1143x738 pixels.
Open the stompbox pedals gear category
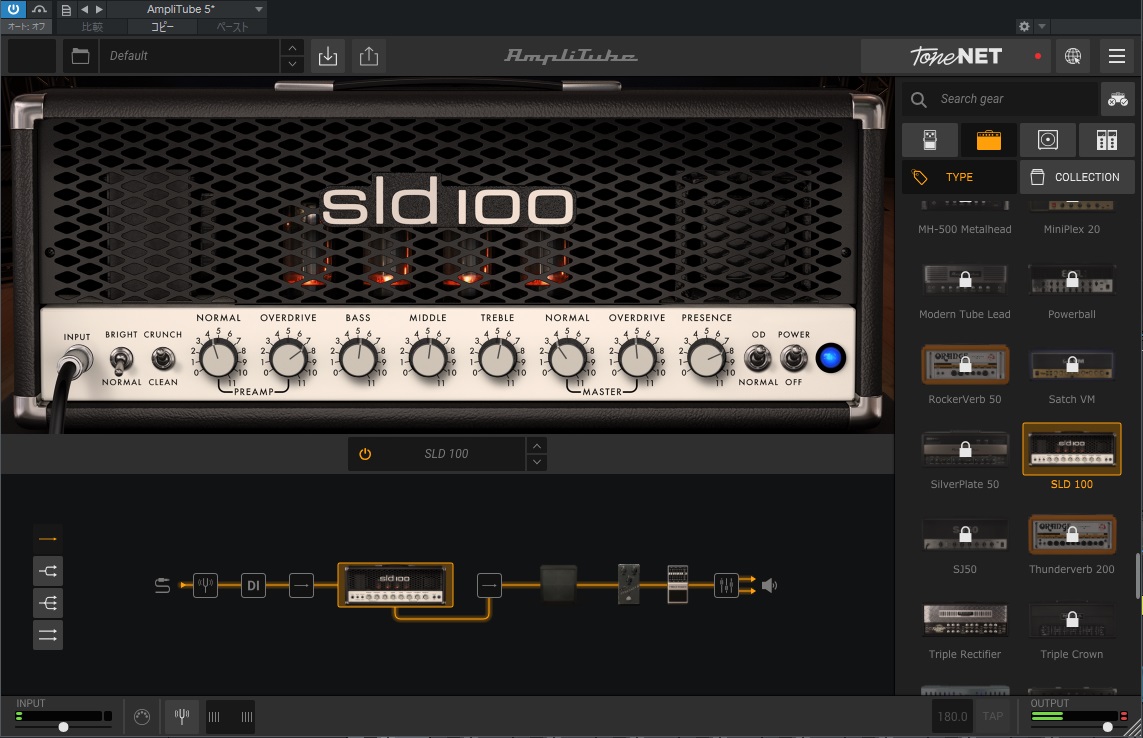point(929,140)
